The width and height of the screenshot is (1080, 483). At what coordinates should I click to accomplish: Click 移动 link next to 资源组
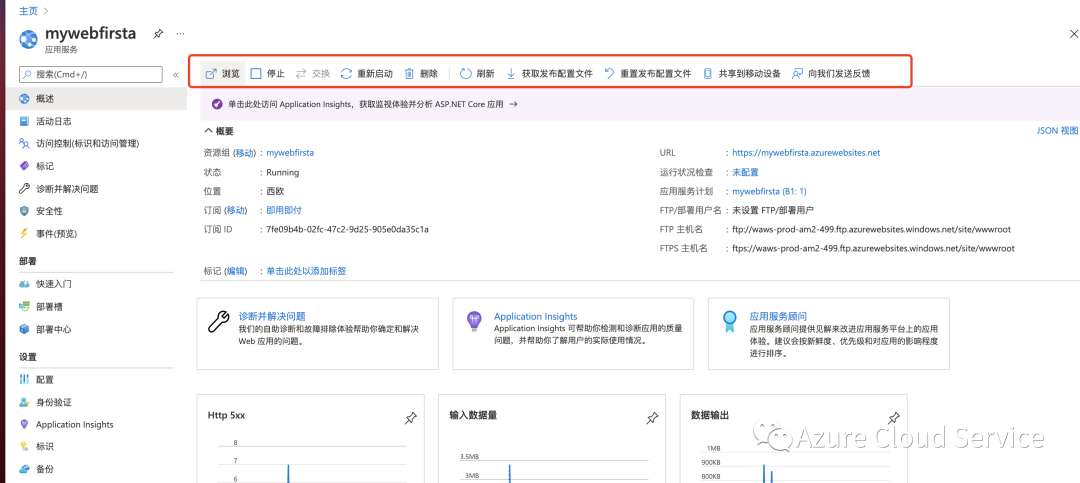point(245,153)
